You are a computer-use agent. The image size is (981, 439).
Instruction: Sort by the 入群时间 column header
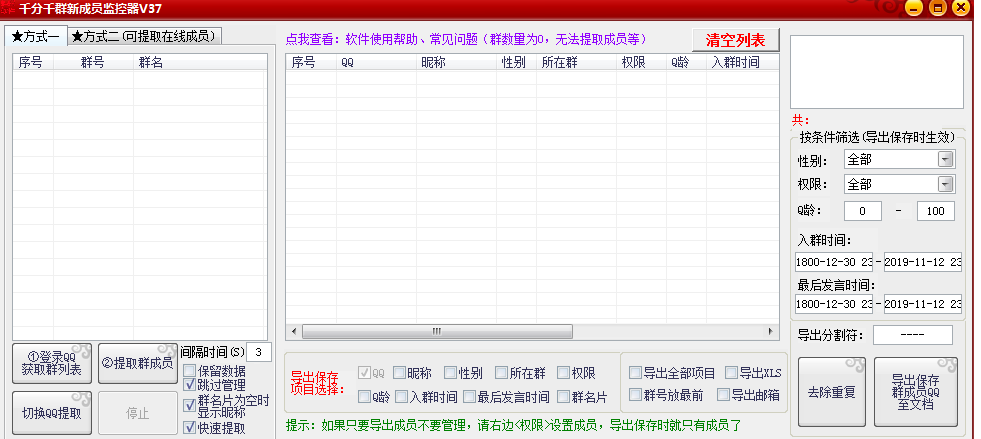click(x=743, y=62)
